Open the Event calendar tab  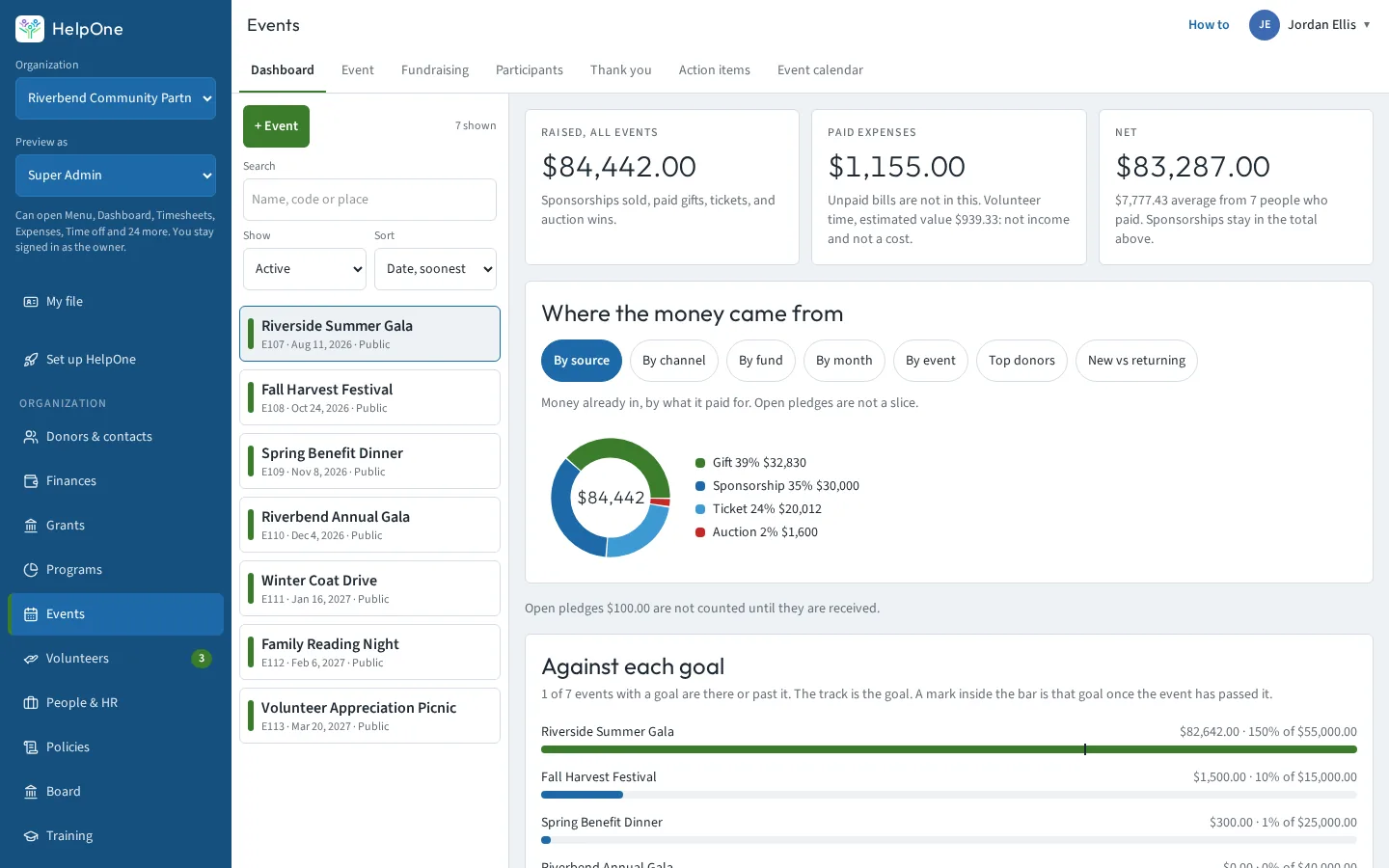coord(820,70)
